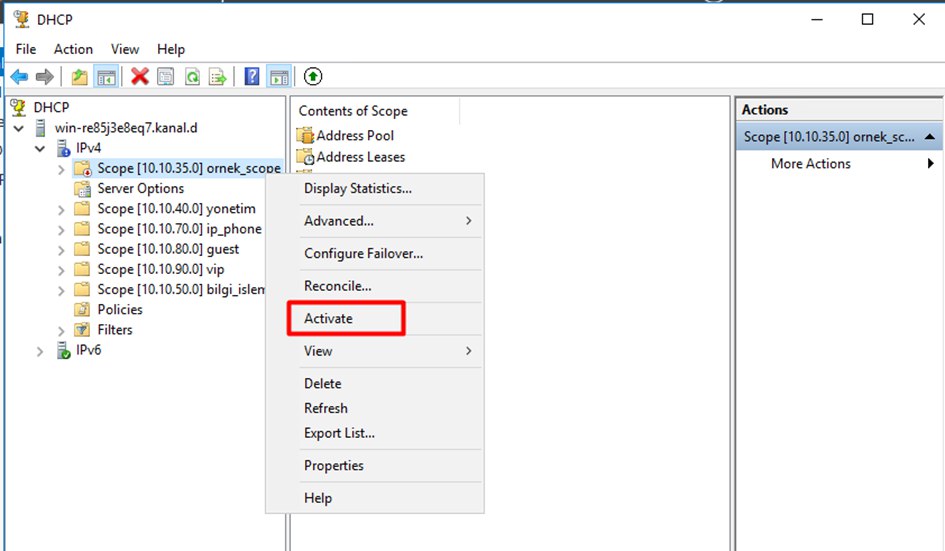This screenshot has height=551, width=945.
Task: Click the blue Help question mark icon
Action: (252, 77)
